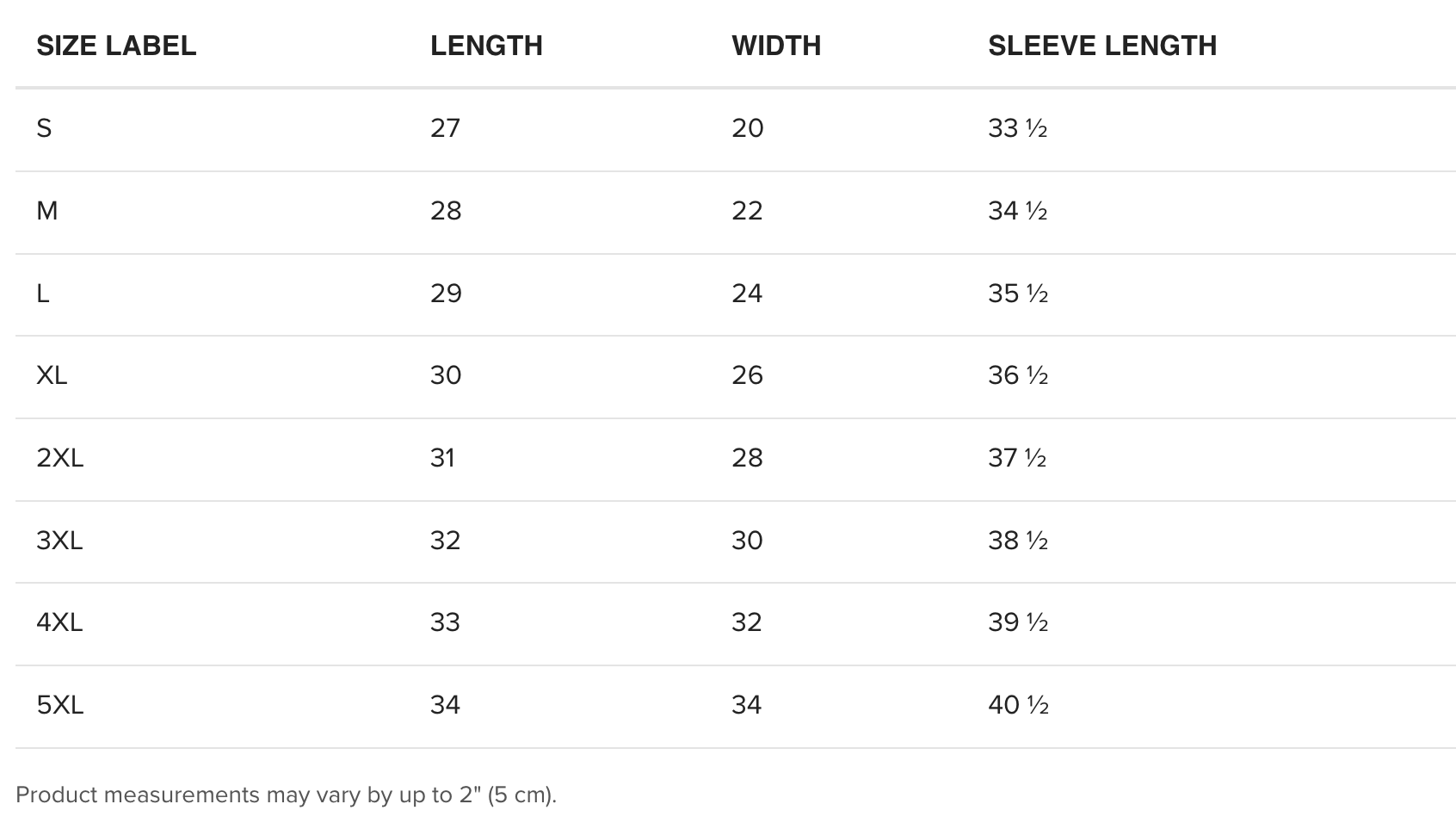The width and height of the screenshot is (1456, 835).
Task: Select the S size row label
Action: [x=44, y=128]
